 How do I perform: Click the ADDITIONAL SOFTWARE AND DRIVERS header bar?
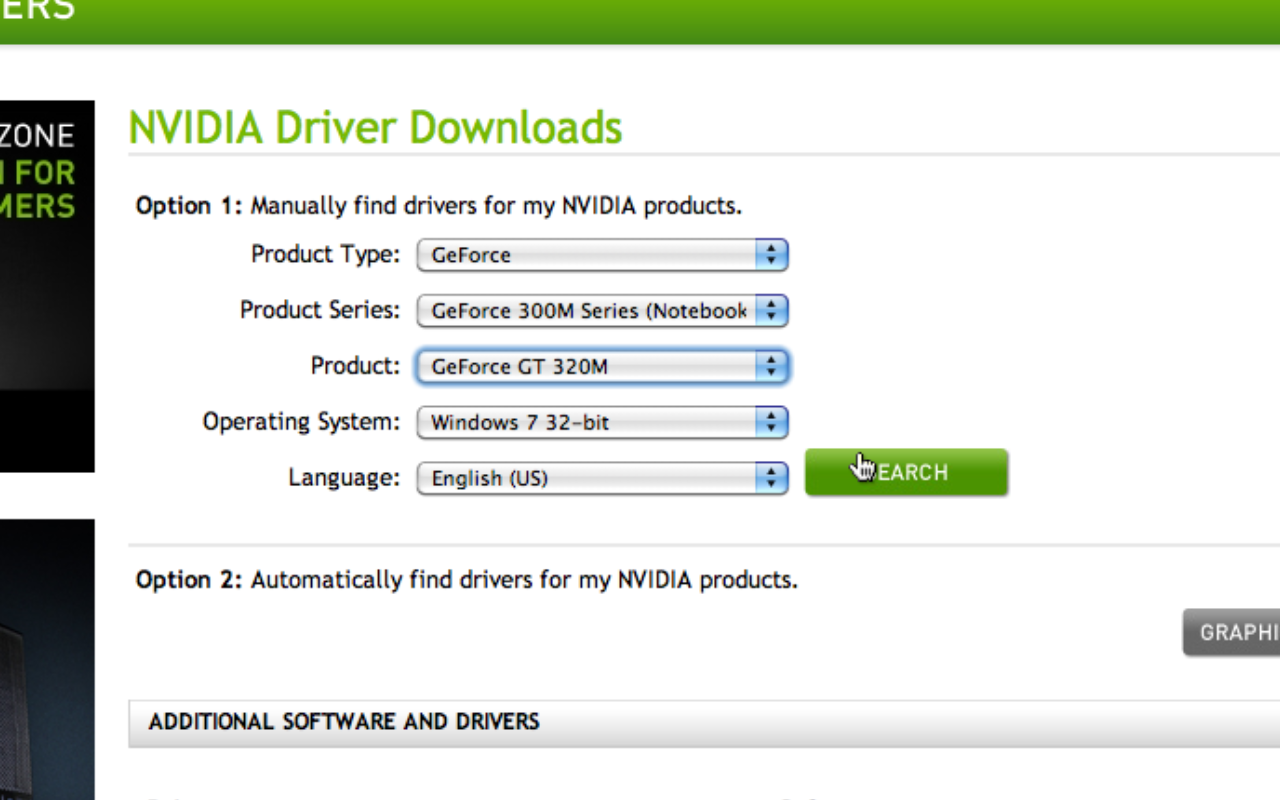point(704,722)
